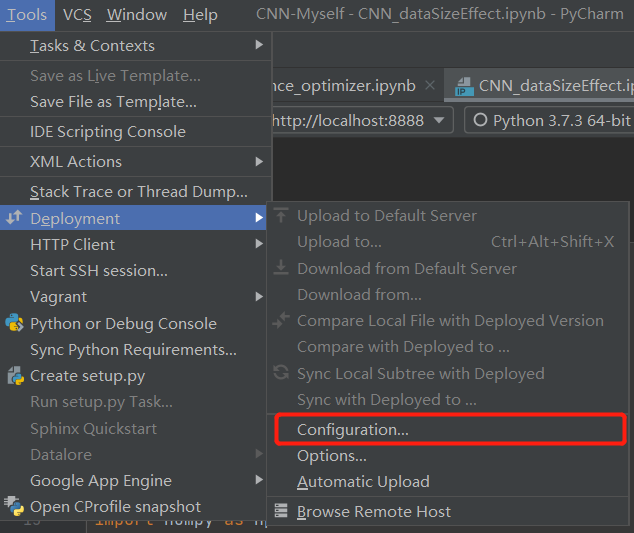
Task: Expand the Google App Engine submenu
Action: [133, 481]
